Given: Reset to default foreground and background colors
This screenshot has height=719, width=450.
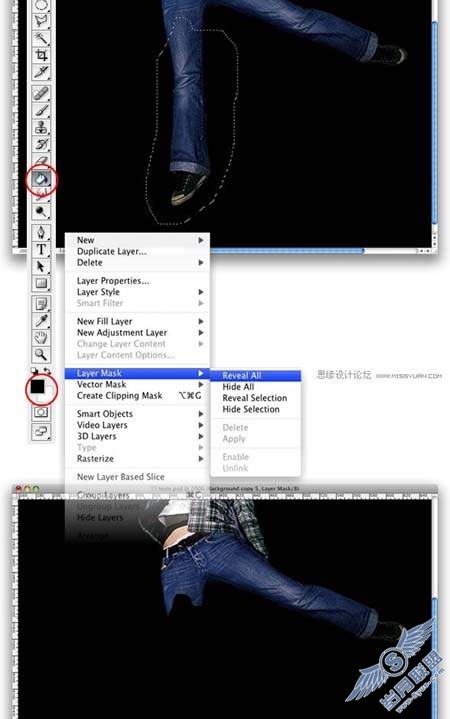Looking at the screenshot, I should pos(34,370).
